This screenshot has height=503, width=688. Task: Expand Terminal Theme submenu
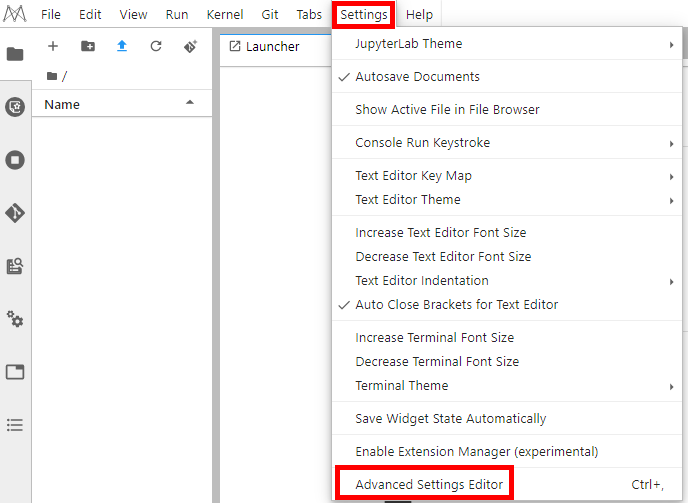click(x=507, y=385)
